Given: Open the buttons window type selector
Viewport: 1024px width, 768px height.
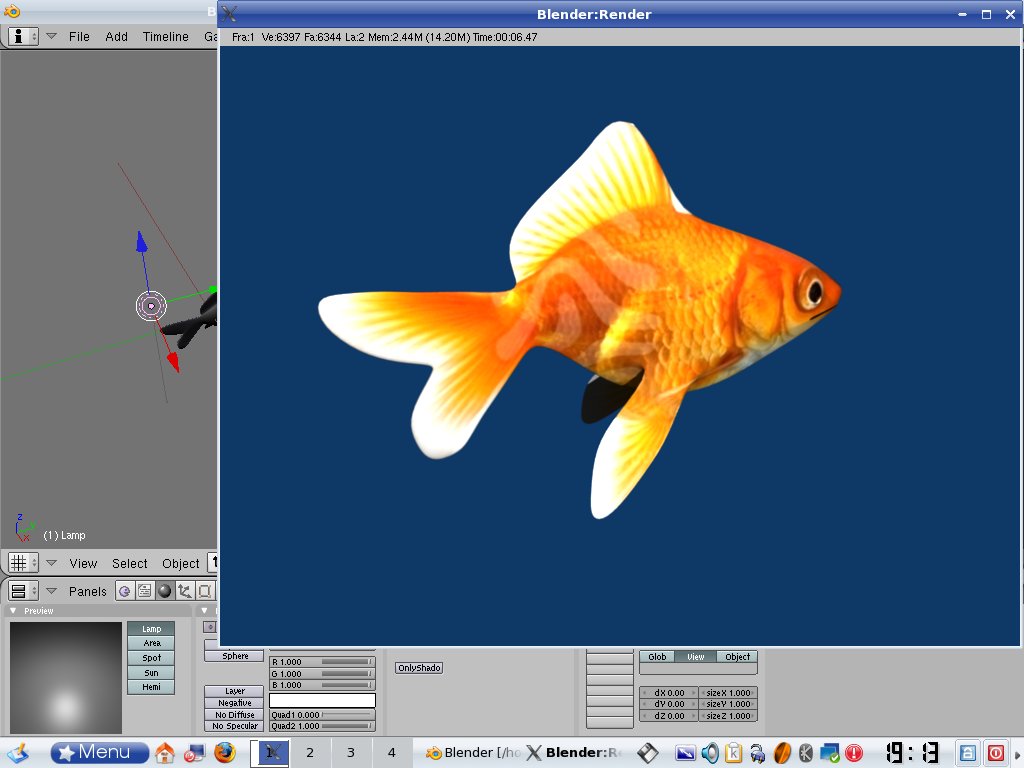Looking at the screenshot, I should pyautogui.click(x=23, y=591).
